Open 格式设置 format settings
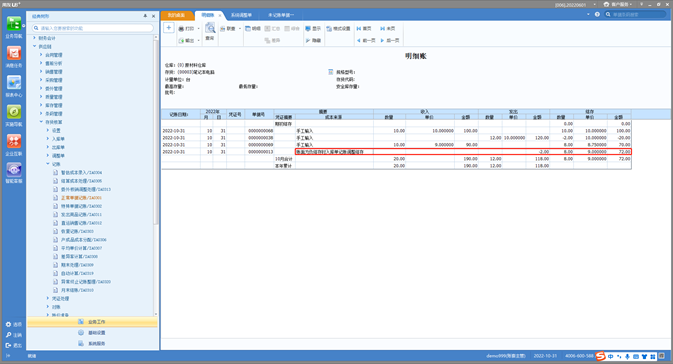Image resolution: width=673 pixels, height=364 pixels. click(x=338, y=29)
